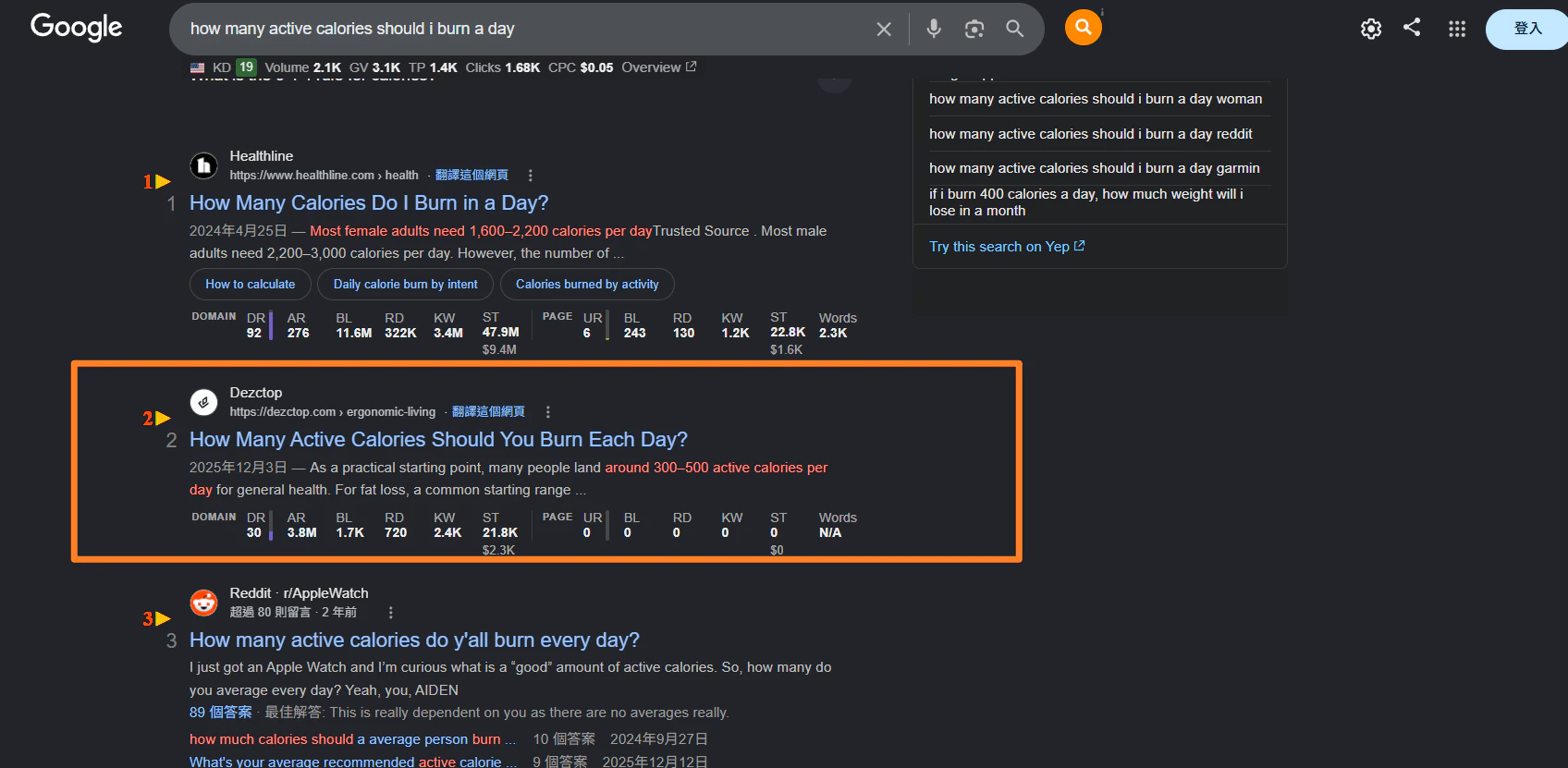Focus the Google search input box
1568x768 pixels.
(527, 29)
